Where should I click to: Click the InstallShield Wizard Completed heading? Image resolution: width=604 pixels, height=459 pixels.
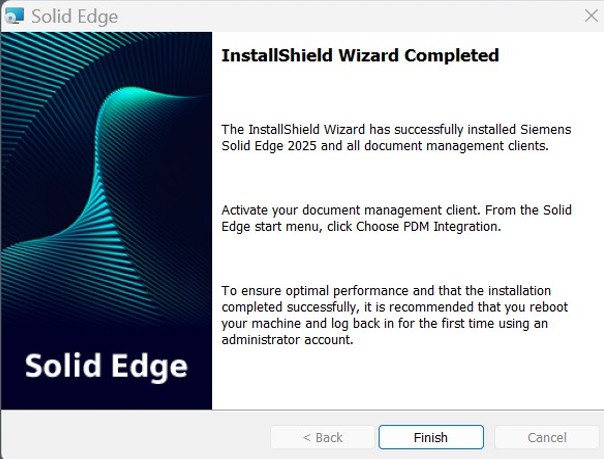360,55
